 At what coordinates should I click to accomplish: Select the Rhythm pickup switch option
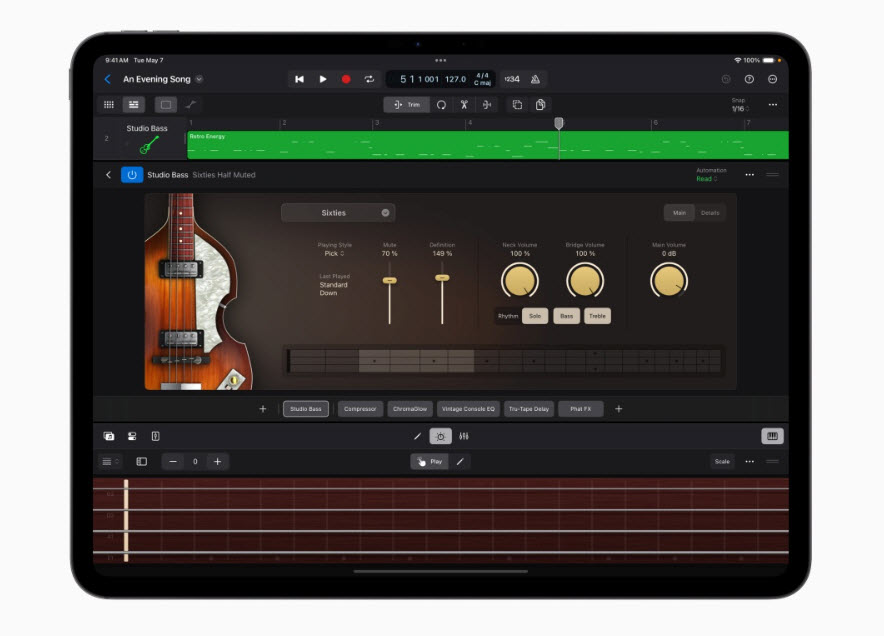tap(508, 316)
